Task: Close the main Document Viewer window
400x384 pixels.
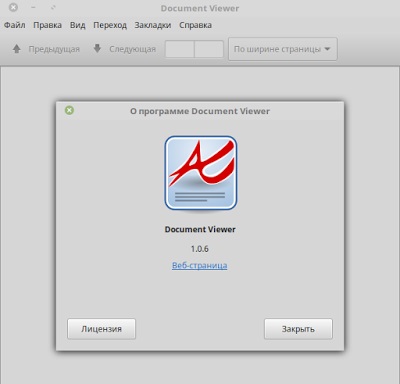Action: 13,7
